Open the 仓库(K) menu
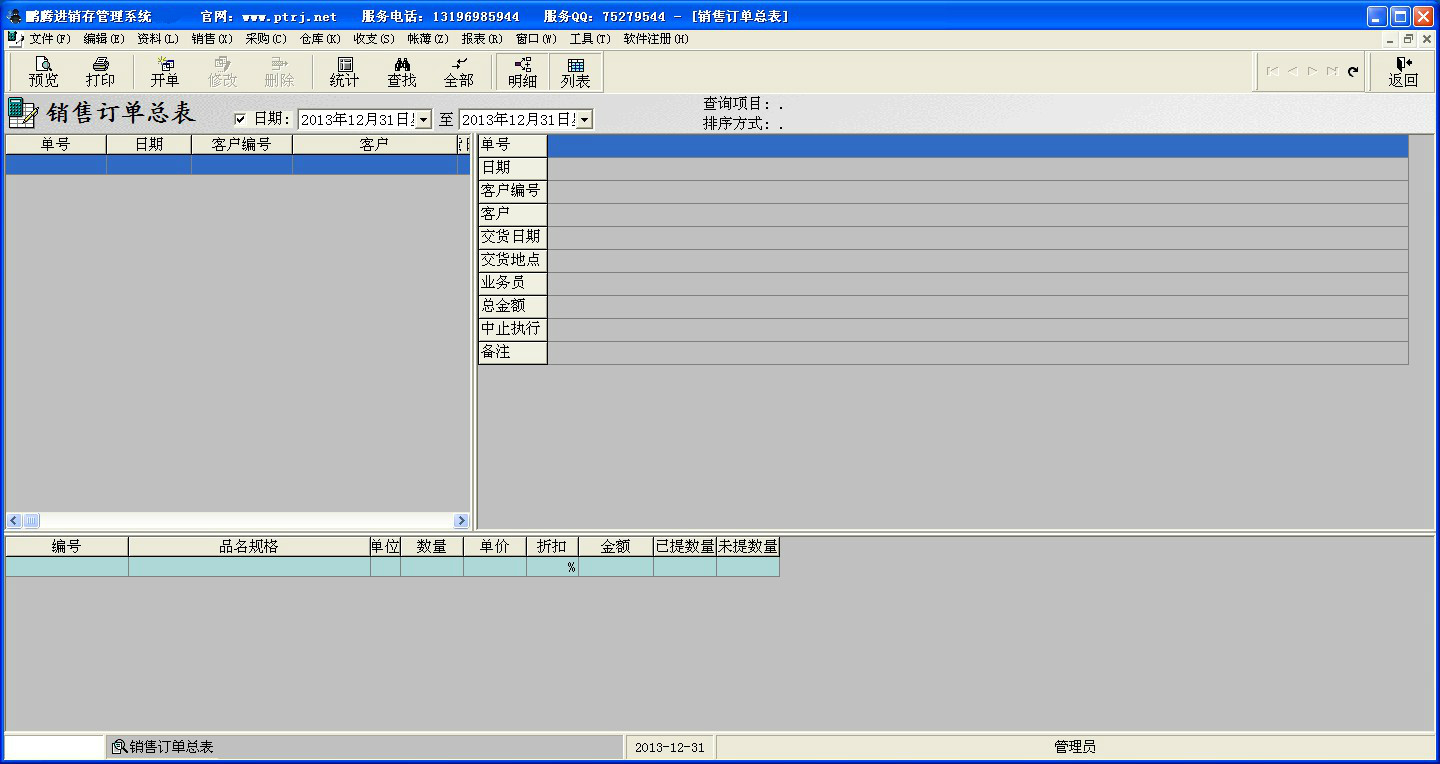The image size is (1440, 764). (x=320, y=39)
